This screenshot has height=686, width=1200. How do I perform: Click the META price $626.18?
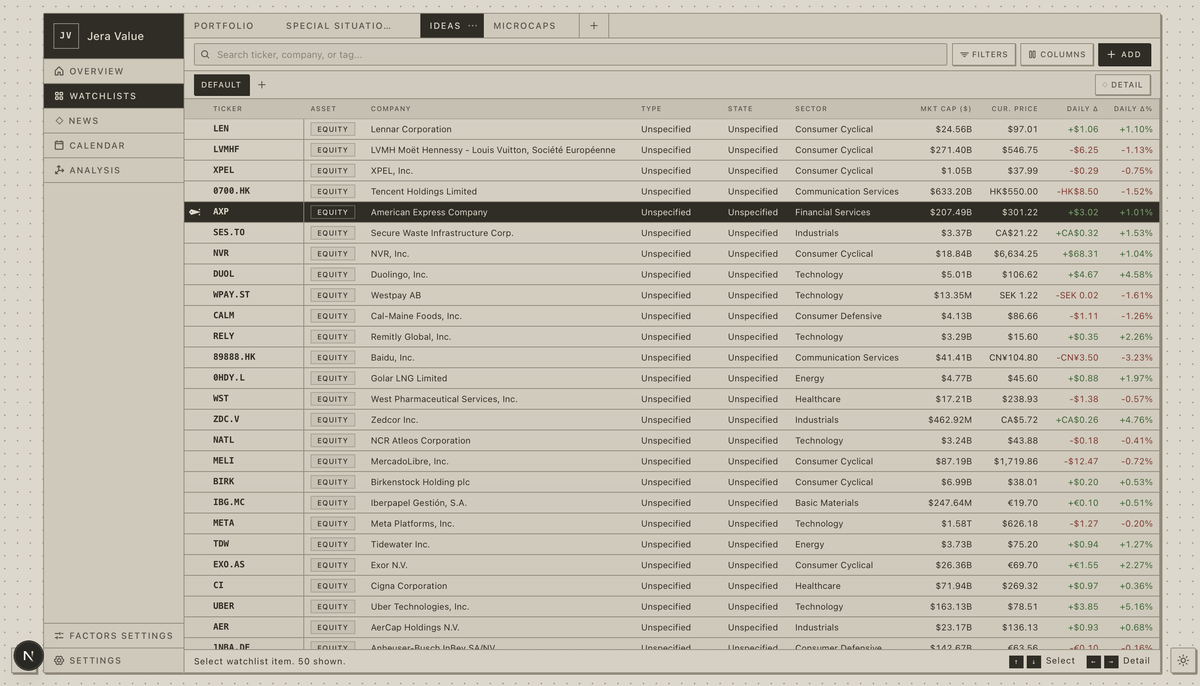[x=1019, y=523]
